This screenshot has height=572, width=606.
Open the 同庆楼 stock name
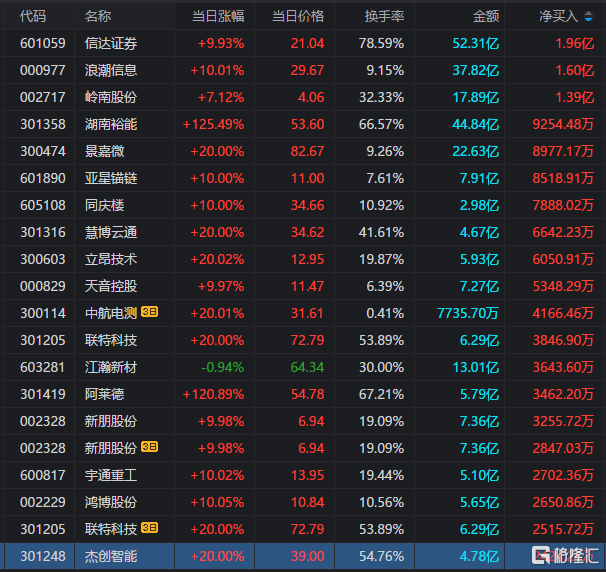point(104,205)
